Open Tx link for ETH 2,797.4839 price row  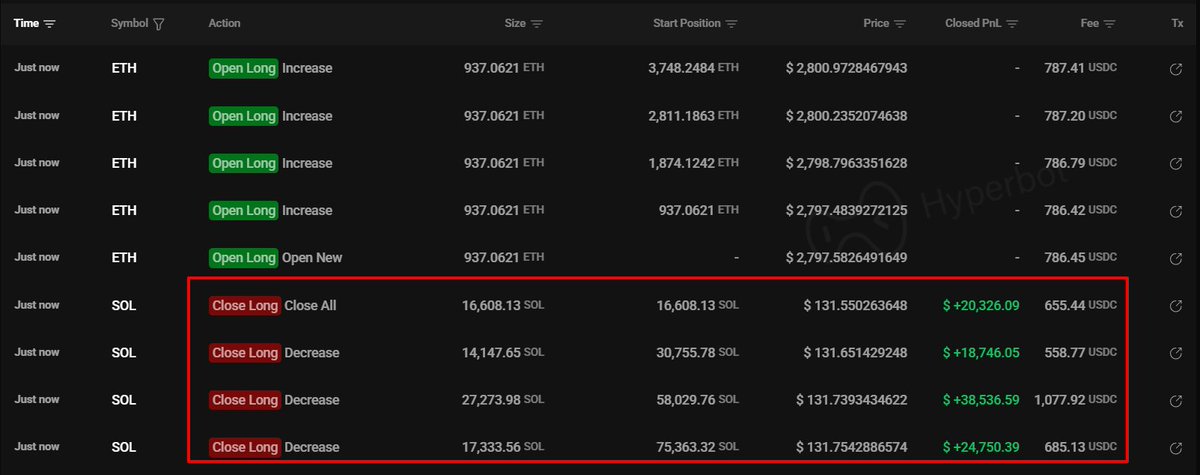coord(1176,211)
